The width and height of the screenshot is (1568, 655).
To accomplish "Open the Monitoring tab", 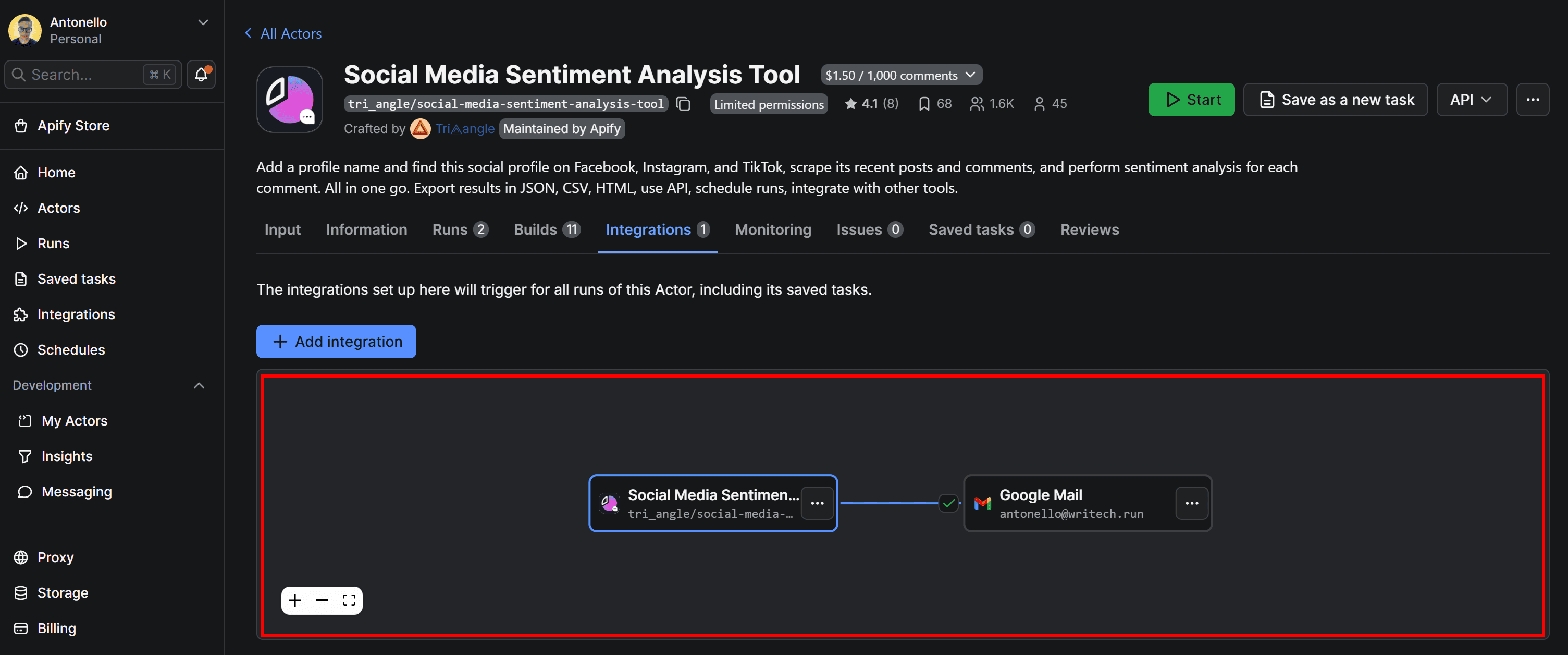I will pyautogui.click(x=772, y=229).
